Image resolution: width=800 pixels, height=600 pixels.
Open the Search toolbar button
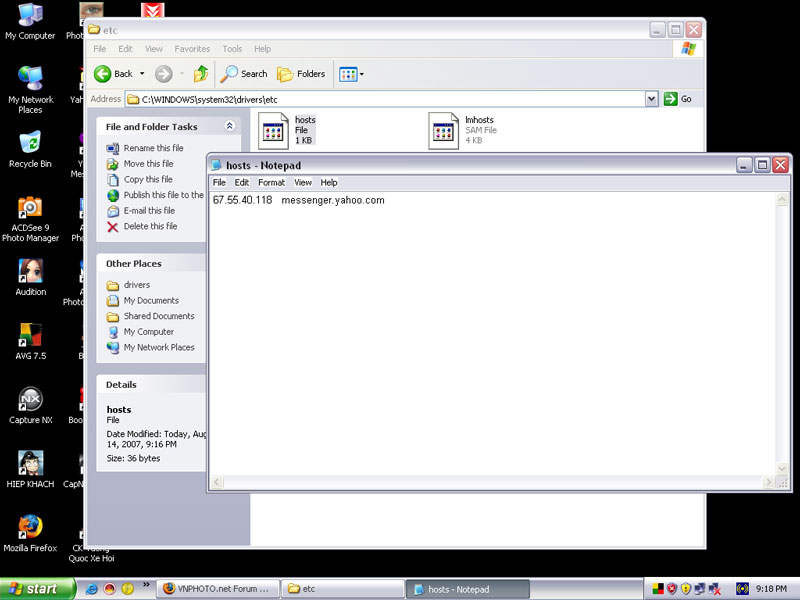(x=245, y=74)
